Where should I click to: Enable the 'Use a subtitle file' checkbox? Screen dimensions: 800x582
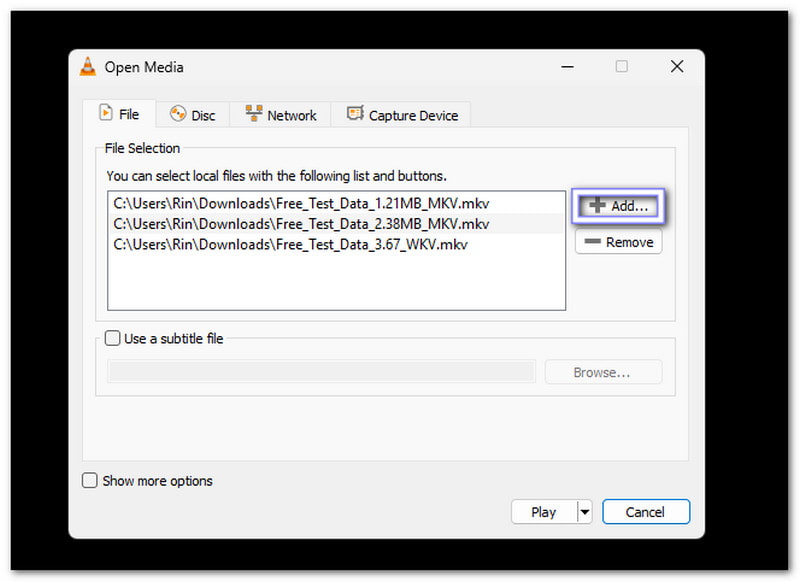click(x=113, y=339)
